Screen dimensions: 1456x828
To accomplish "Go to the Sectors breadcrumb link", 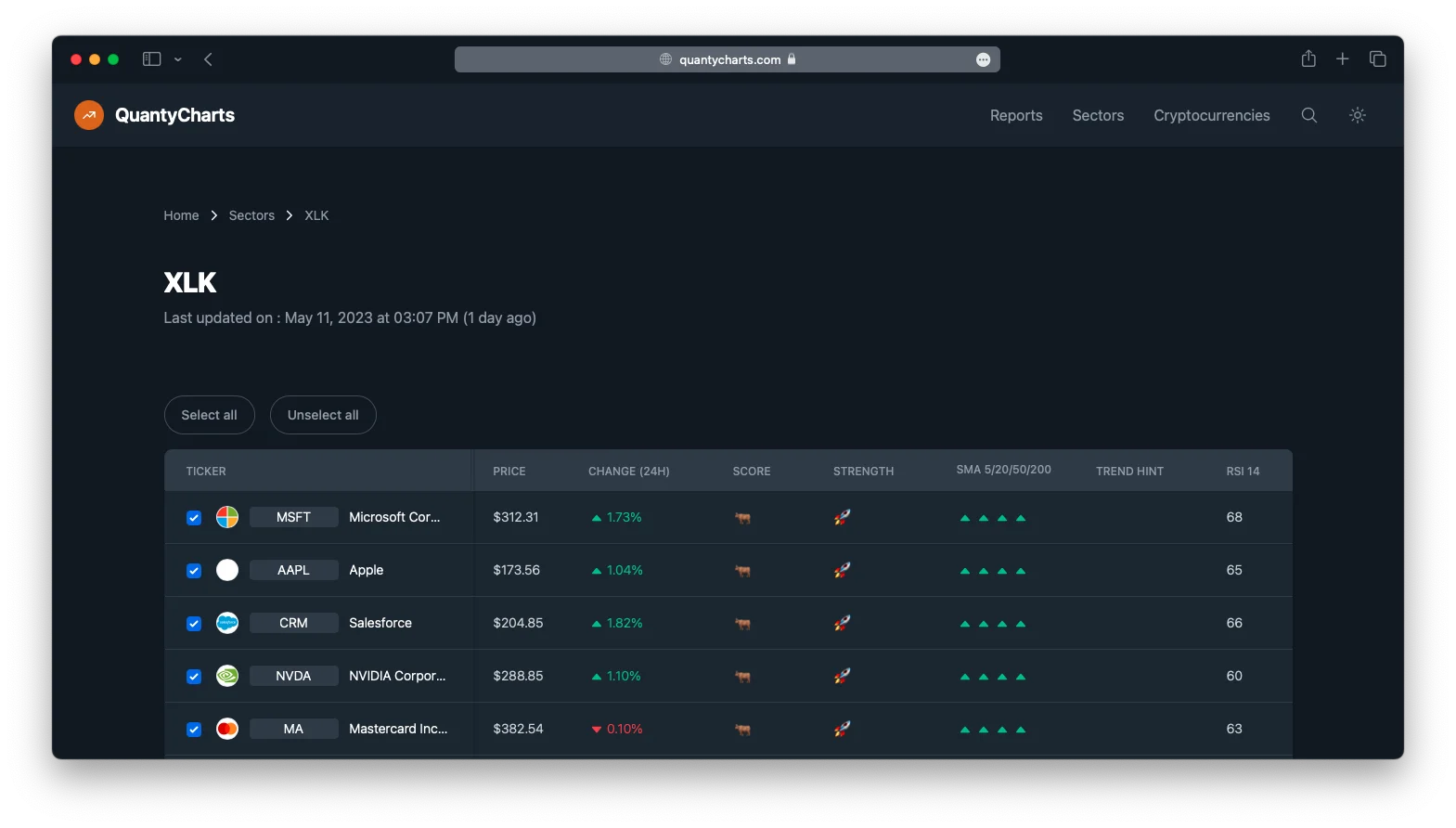I will 251,215.
